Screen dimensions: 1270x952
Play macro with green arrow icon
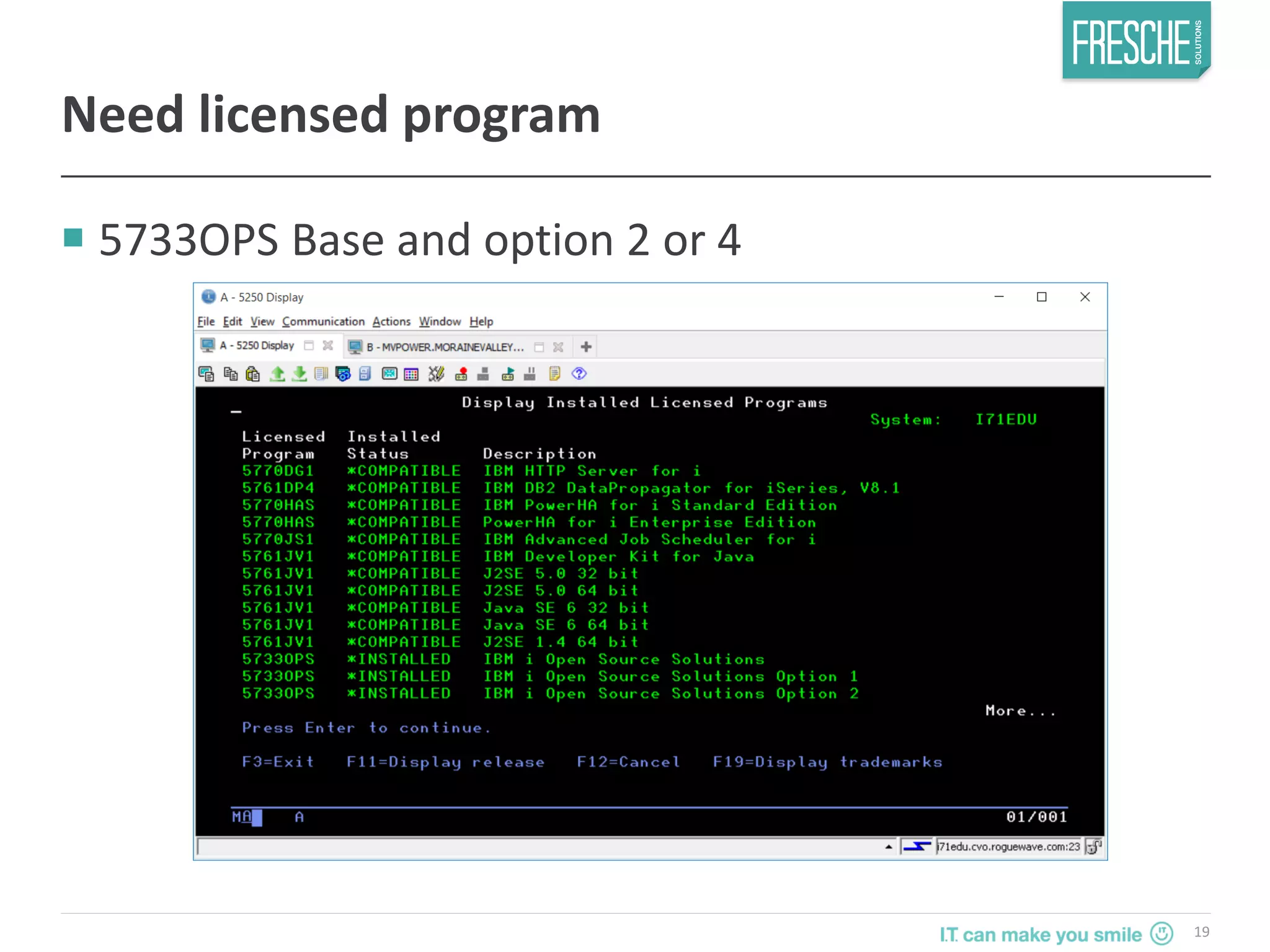508,374
